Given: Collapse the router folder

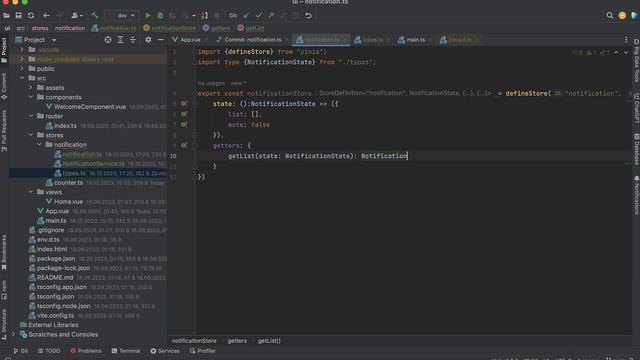Looking at the screenshot, I should click(x=31, y=116).
